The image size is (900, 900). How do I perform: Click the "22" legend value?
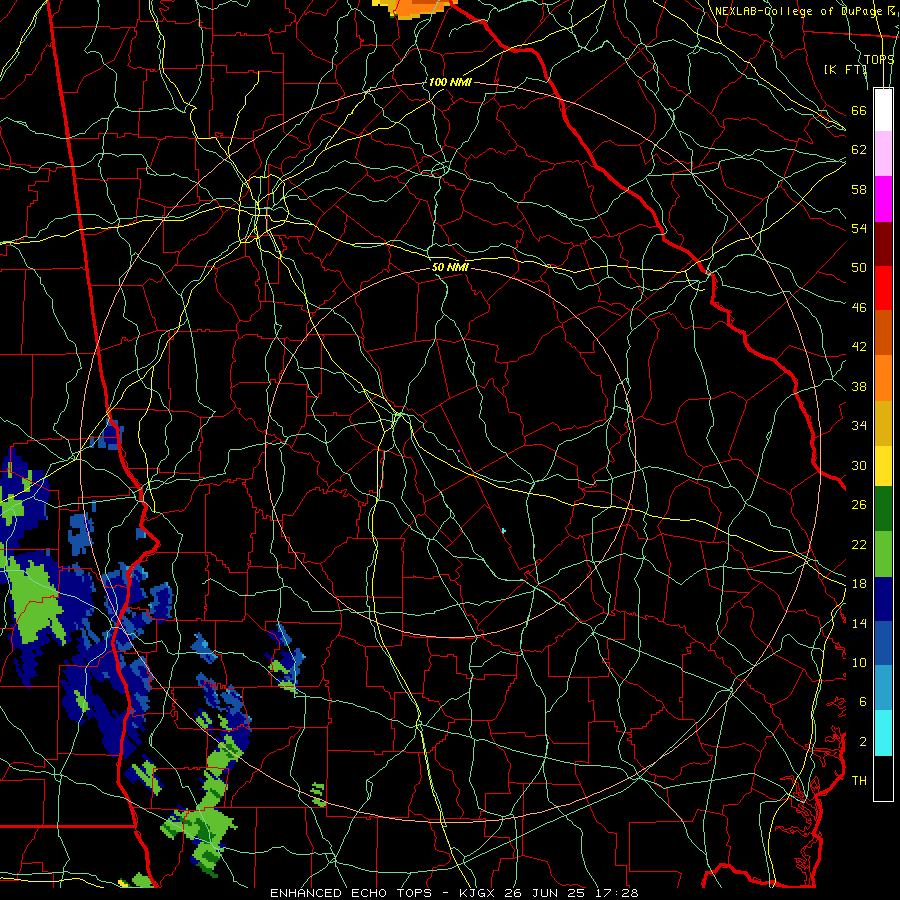(x=859, y=545)
